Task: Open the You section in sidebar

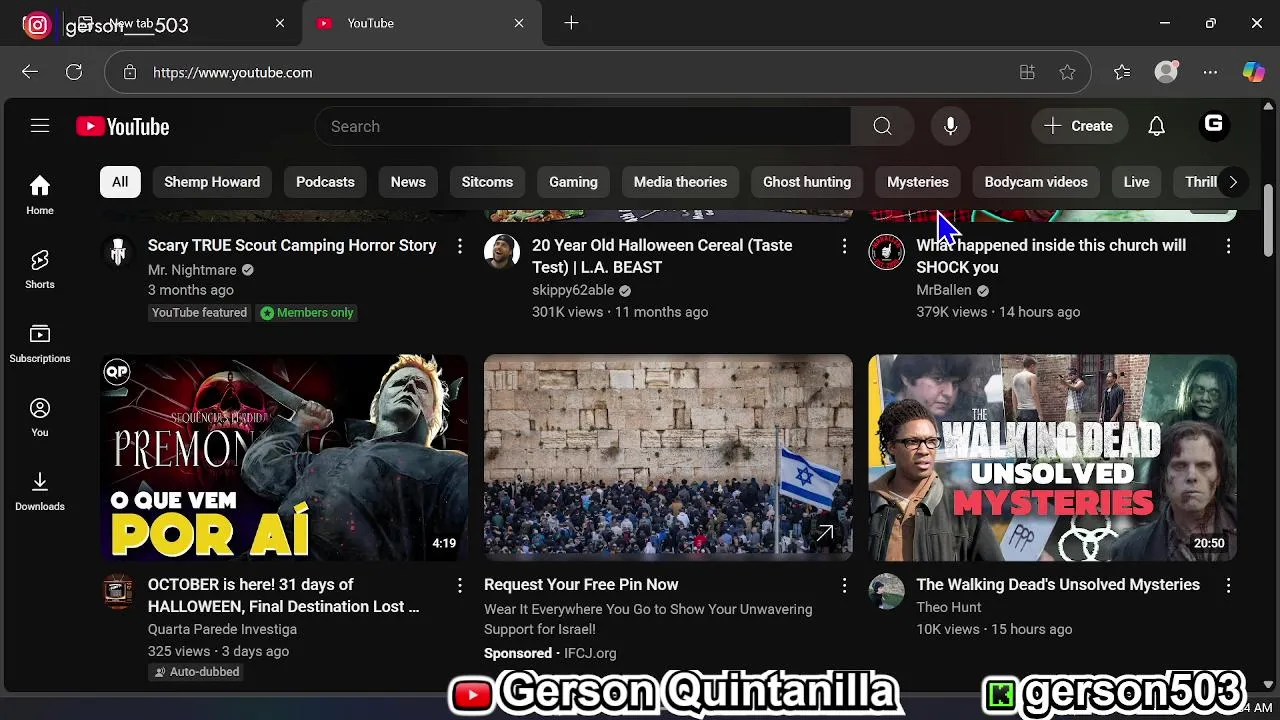Action: (40, 417)
